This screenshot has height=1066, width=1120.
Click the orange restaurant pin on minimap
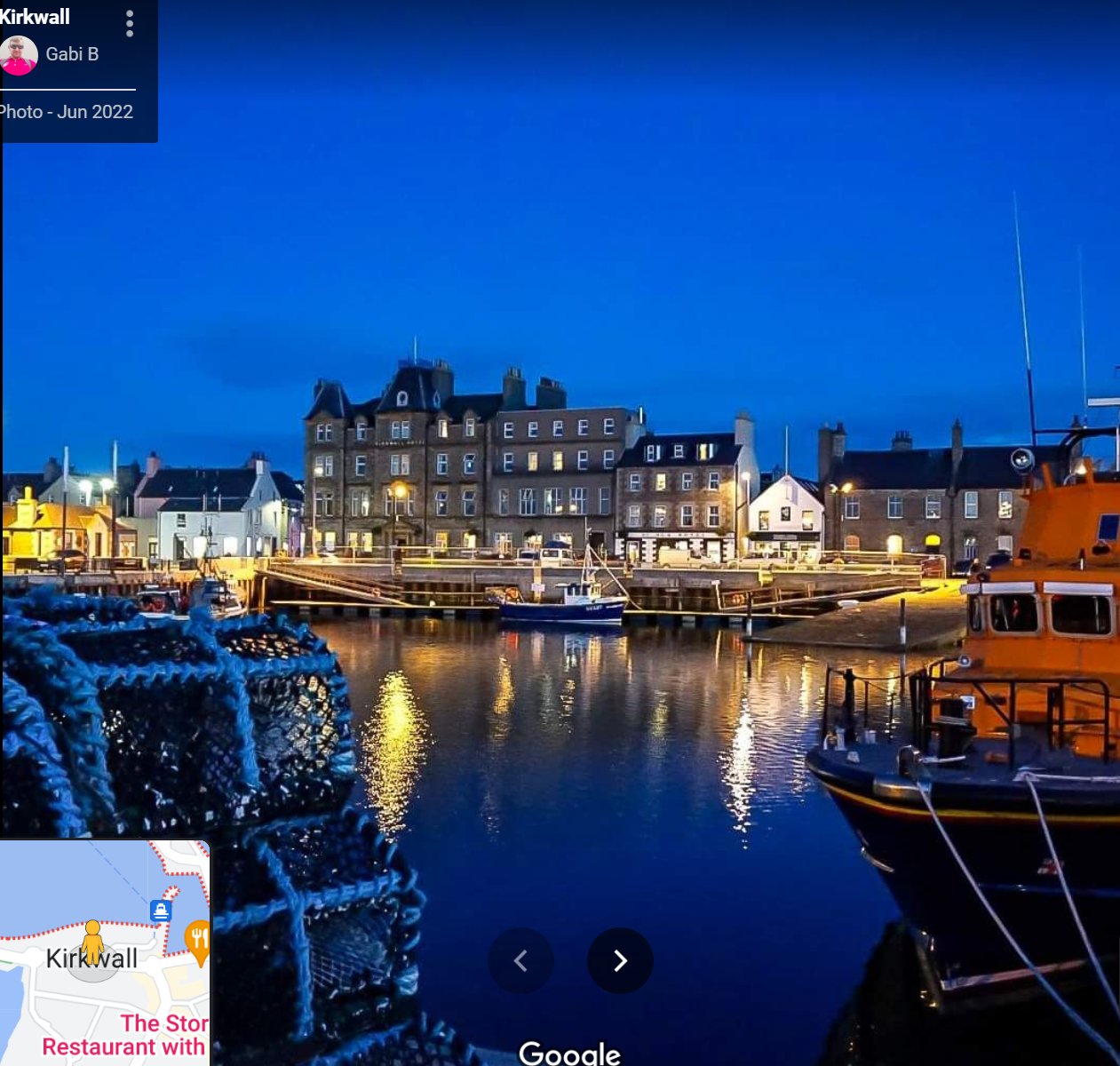coord(198,941)
